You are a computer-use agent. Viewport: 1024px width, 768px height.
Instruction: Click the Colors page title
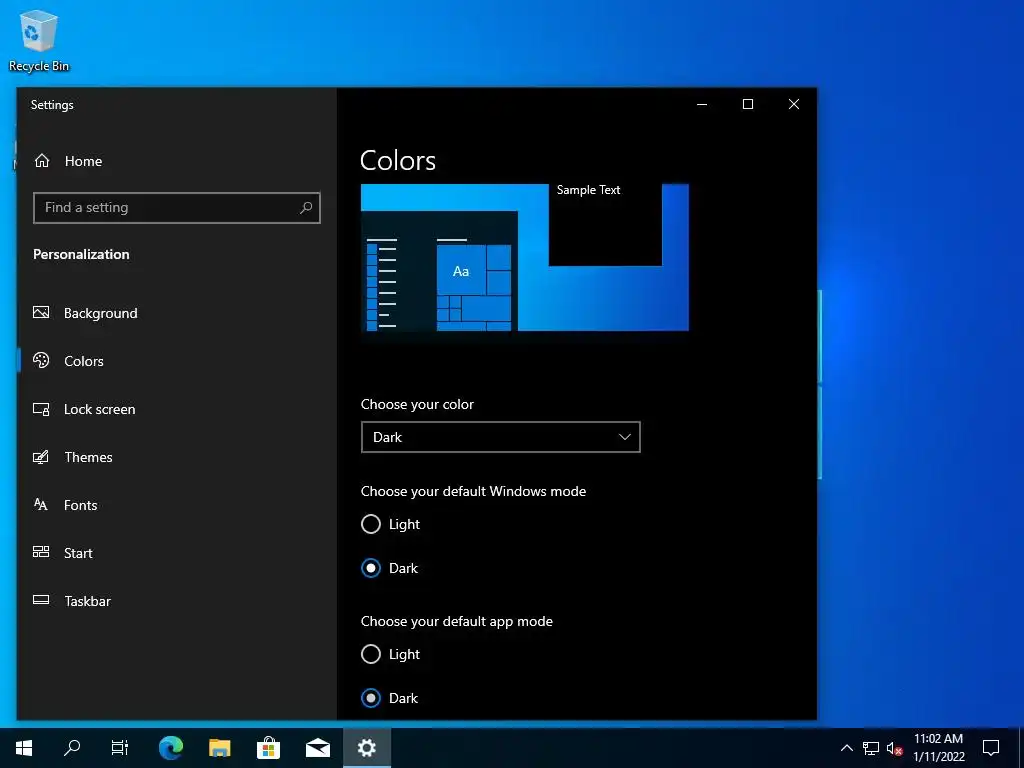(398, 160)
